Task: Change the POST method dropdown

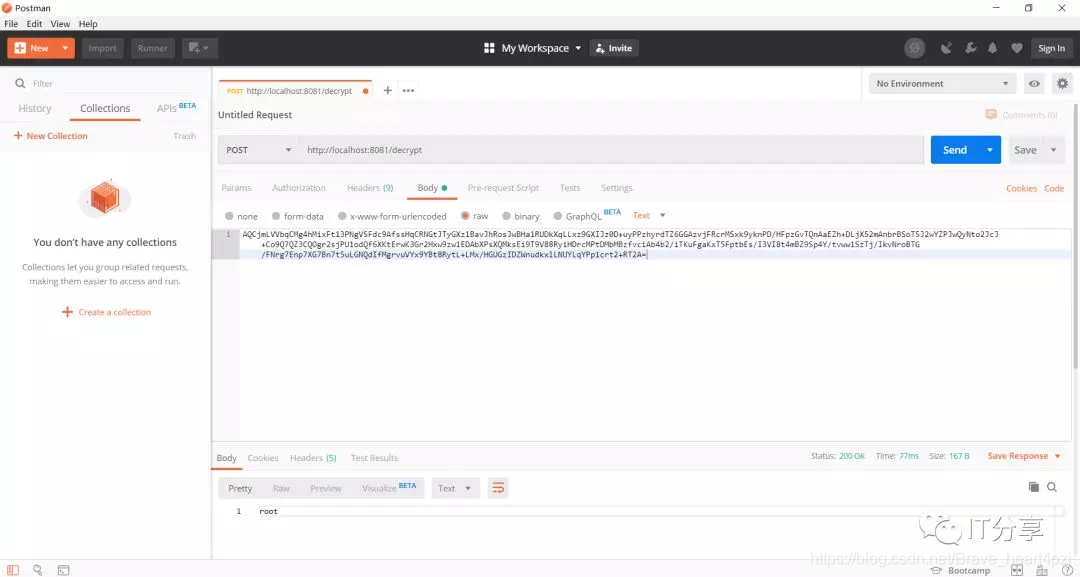Action: [258, 150]
